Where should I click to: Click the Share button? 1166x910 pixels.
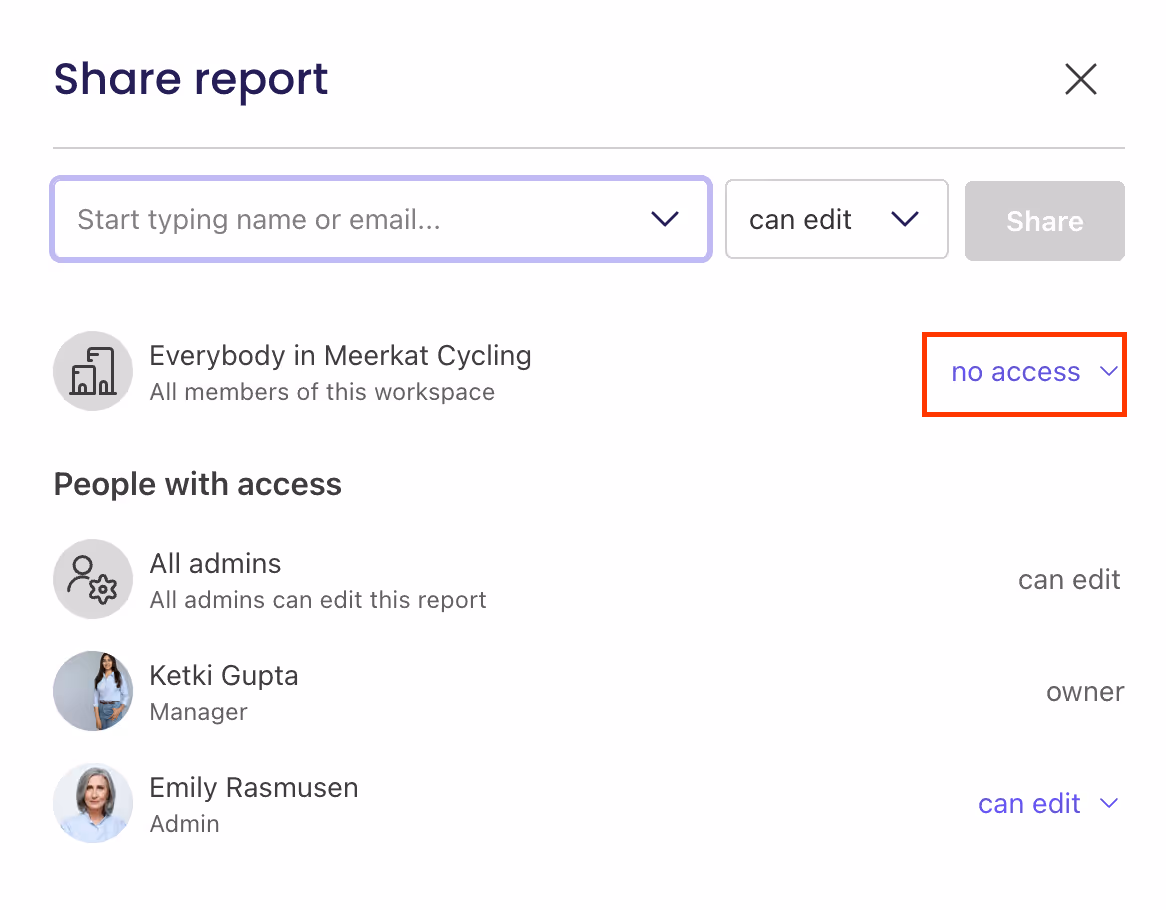tap(1045, 221)
